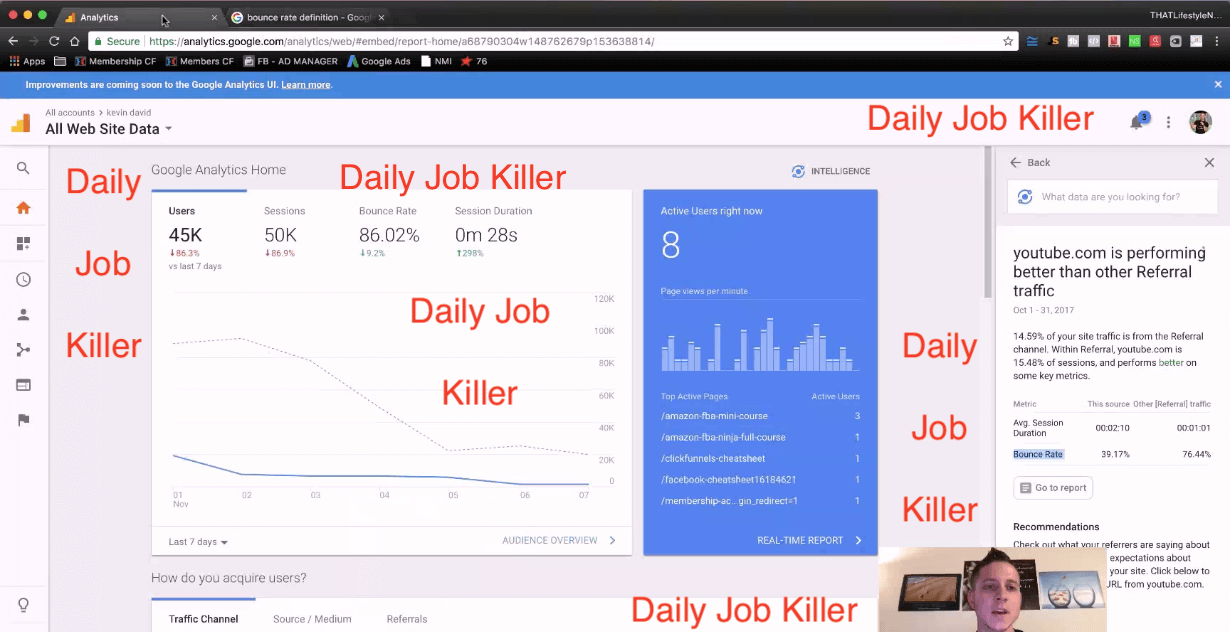Switch to the Analytics browser tab
This screenshot has height=632, width=1230.
(x=140, y=18)
